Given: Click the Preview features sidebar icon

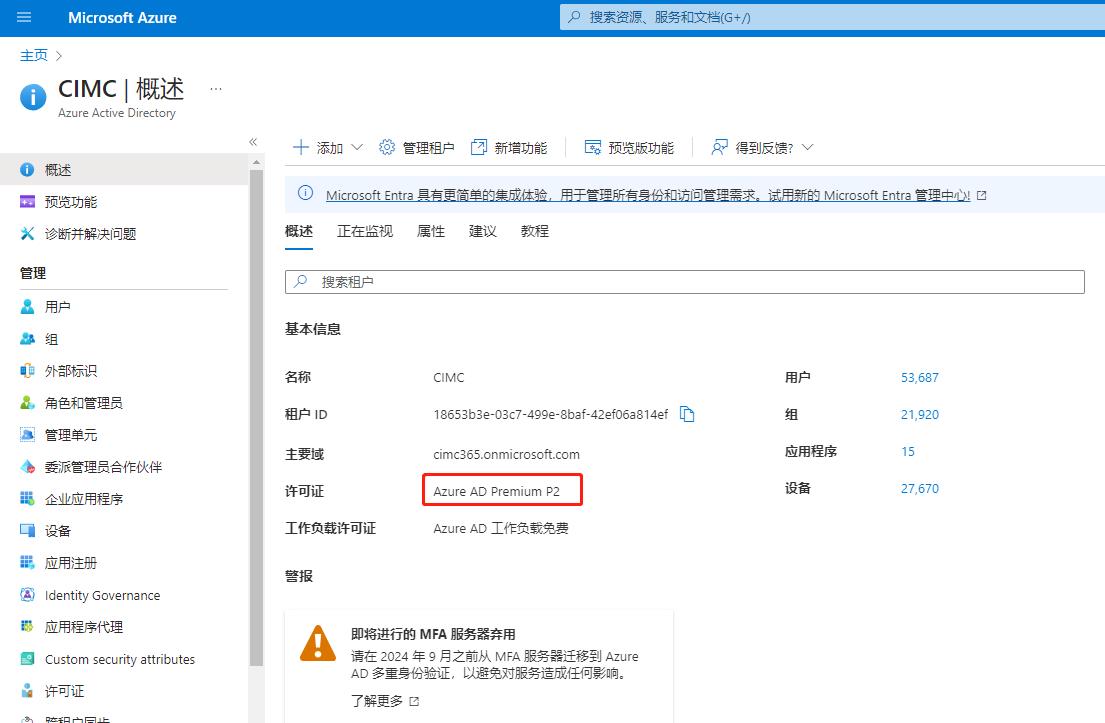Looking at the screenshot, I should pyautogui.click(x=27, y=202).
